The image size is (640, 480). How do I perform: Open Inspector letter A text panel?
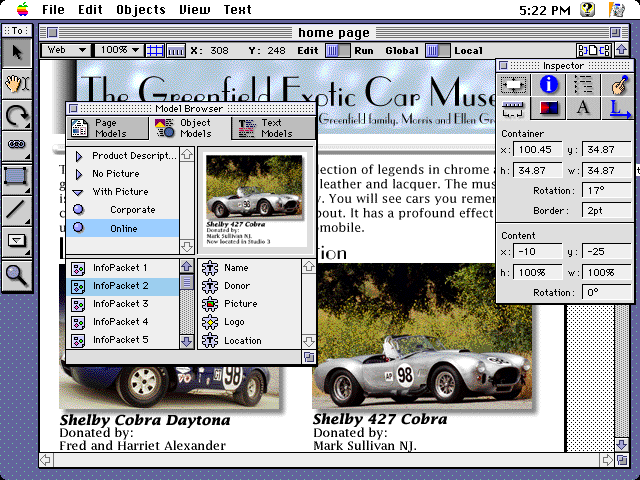583,109
